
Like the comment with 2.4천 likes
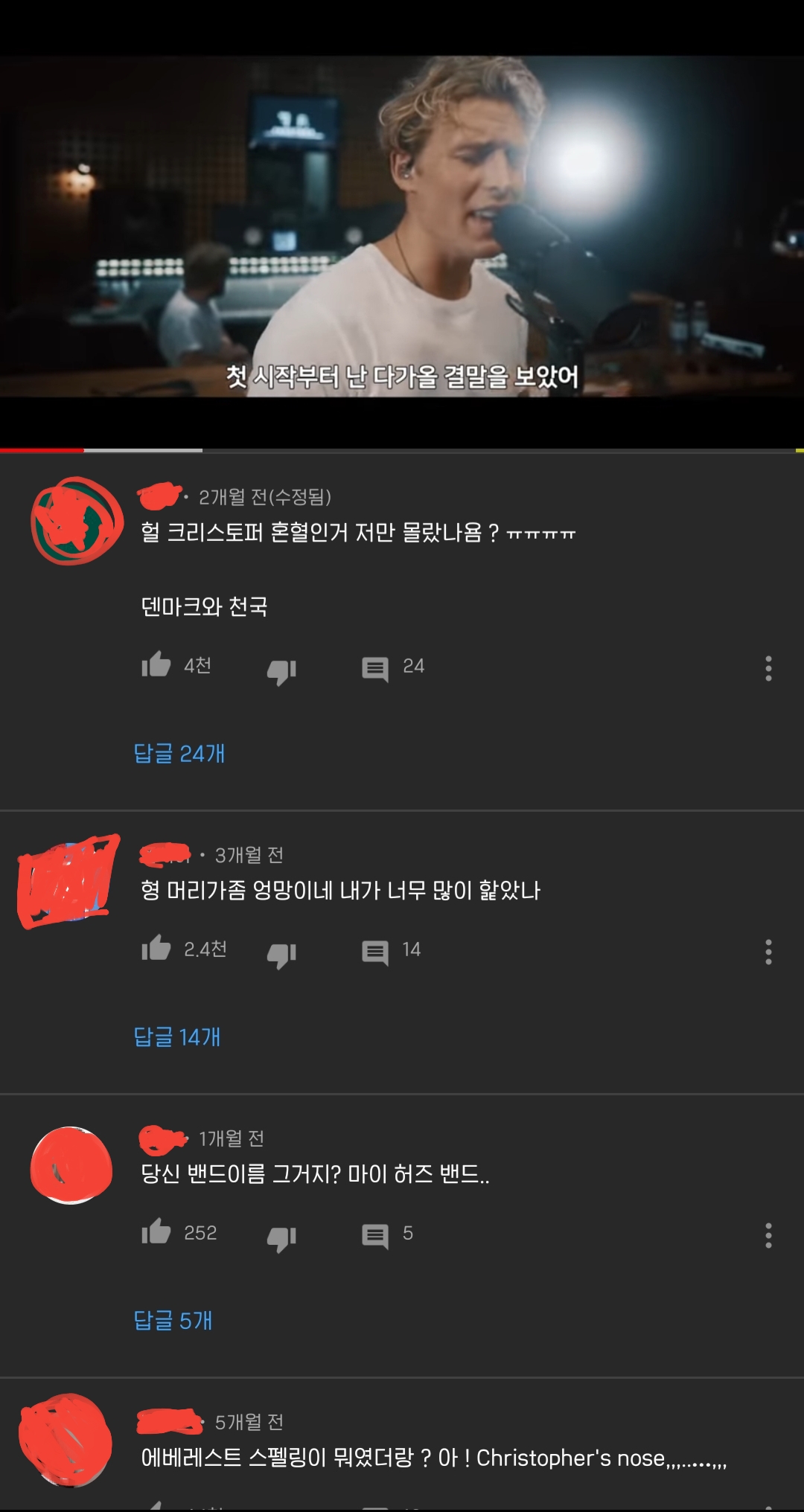(156, 948)
